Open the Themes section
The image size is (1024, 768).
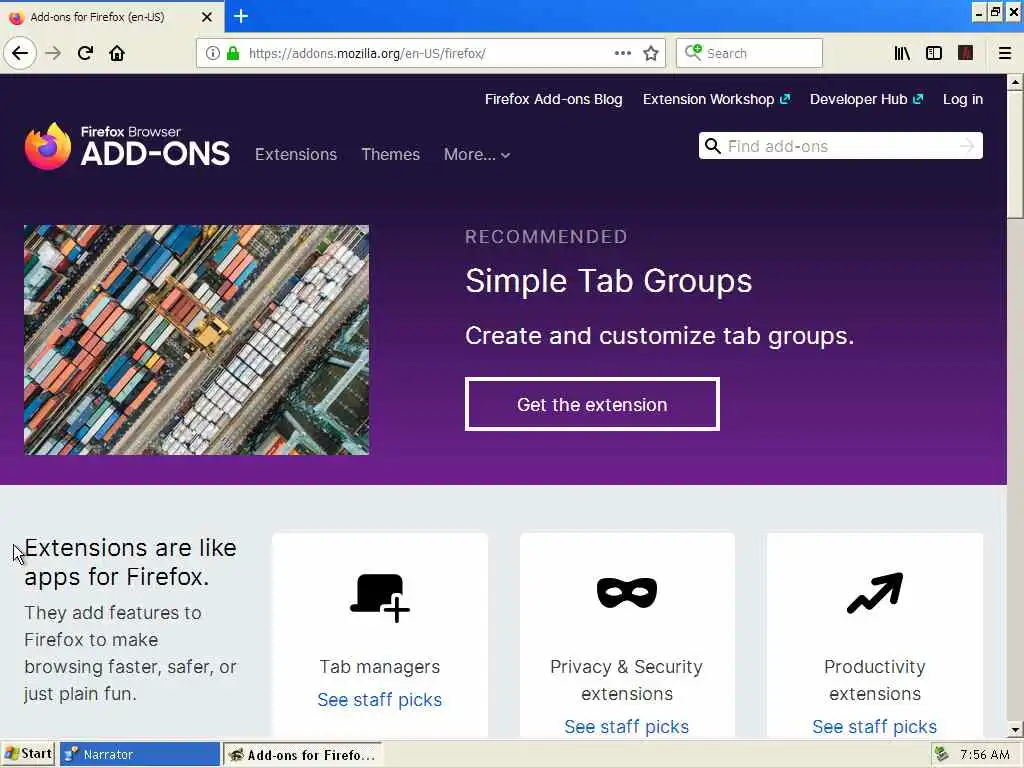pos(391,154)
